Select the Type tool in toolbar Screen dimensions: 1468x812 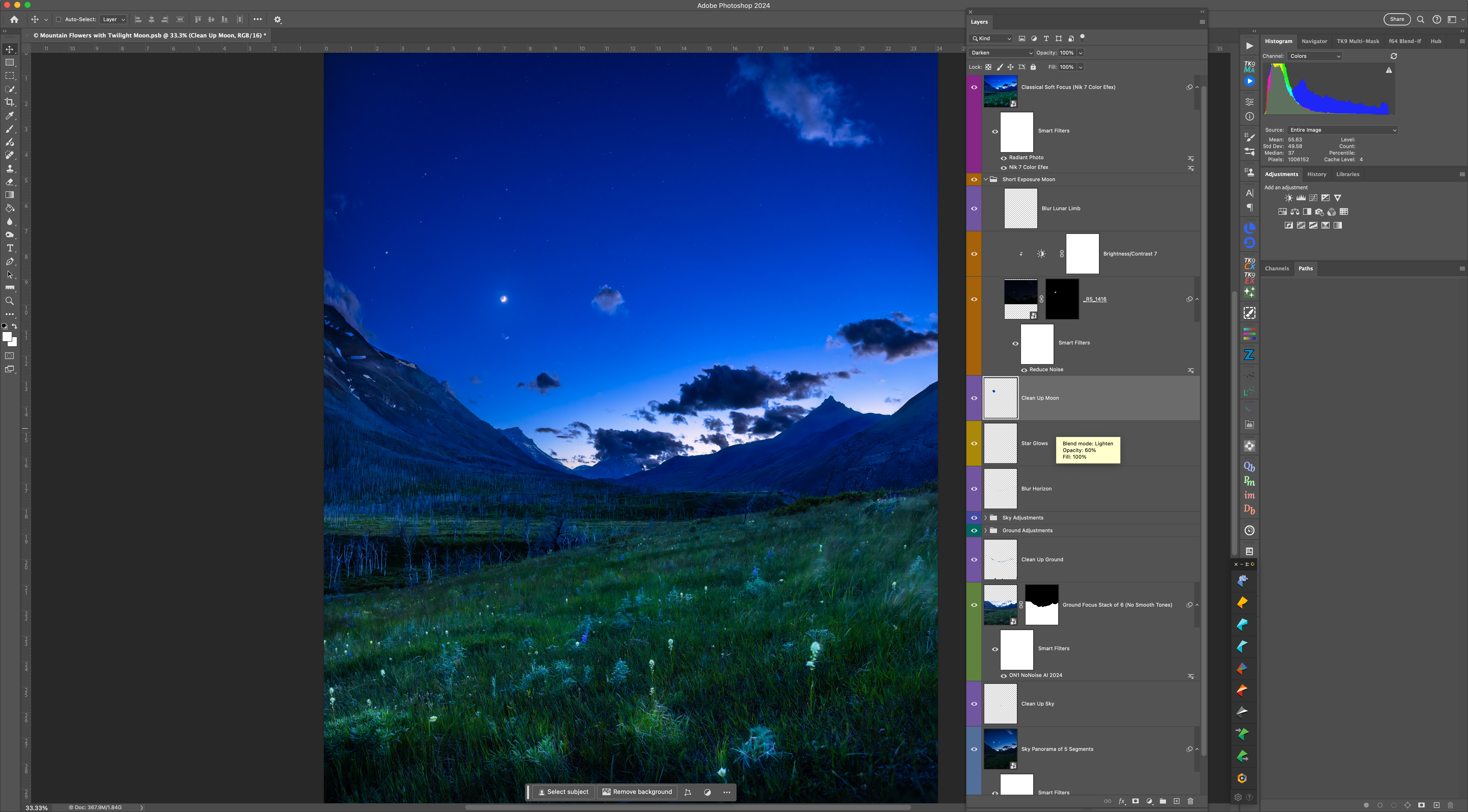(10, 248)
